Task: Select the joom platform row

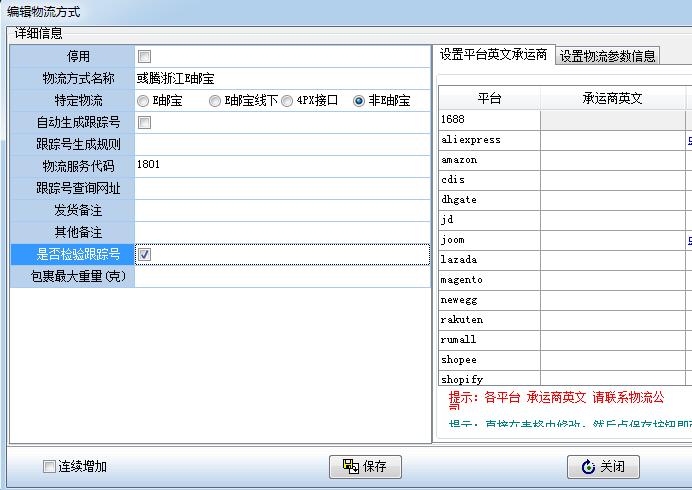Action: (x=489, y=240)
